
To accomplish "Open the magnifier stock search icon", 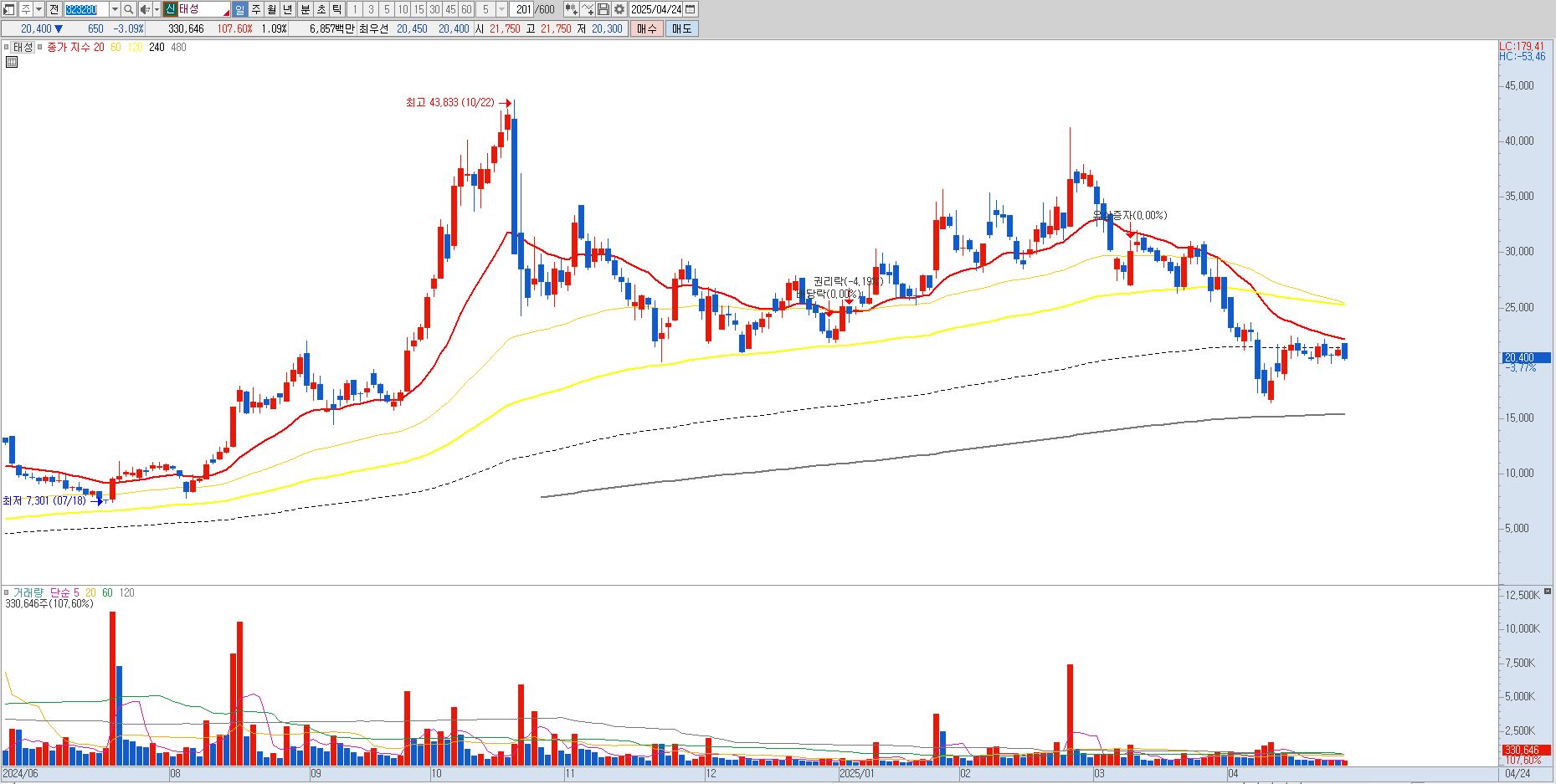I will pos(129,9).
